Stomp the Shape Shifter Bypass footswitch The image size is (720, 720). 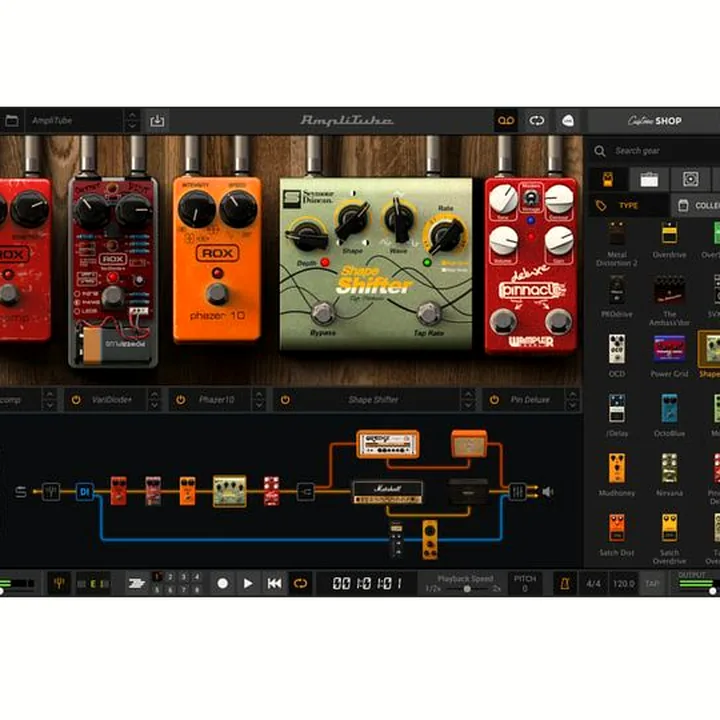click(x=323, y=313)
